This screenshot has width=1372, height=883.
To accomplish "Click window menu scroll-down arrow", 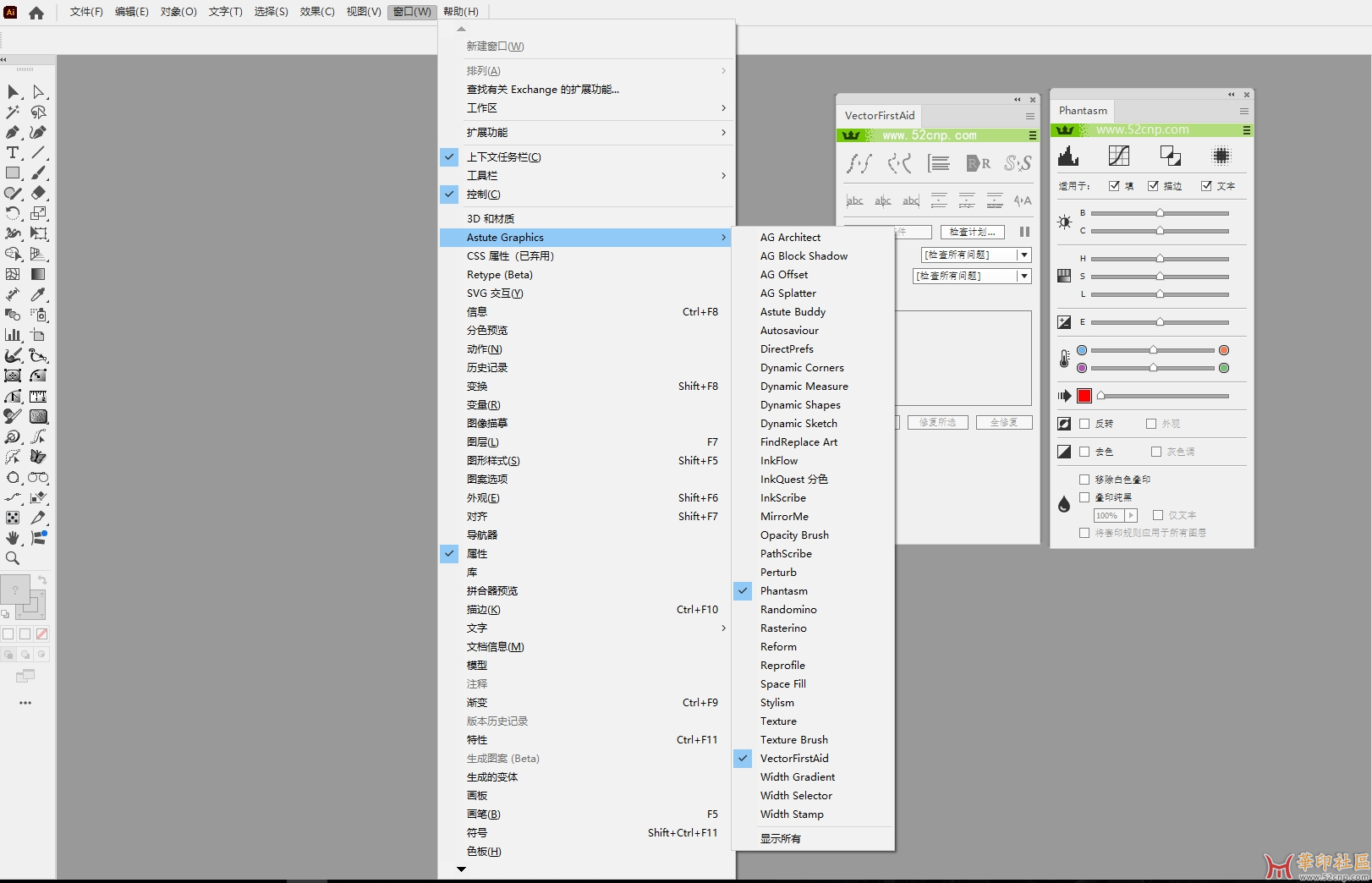I will click(461, 869).
